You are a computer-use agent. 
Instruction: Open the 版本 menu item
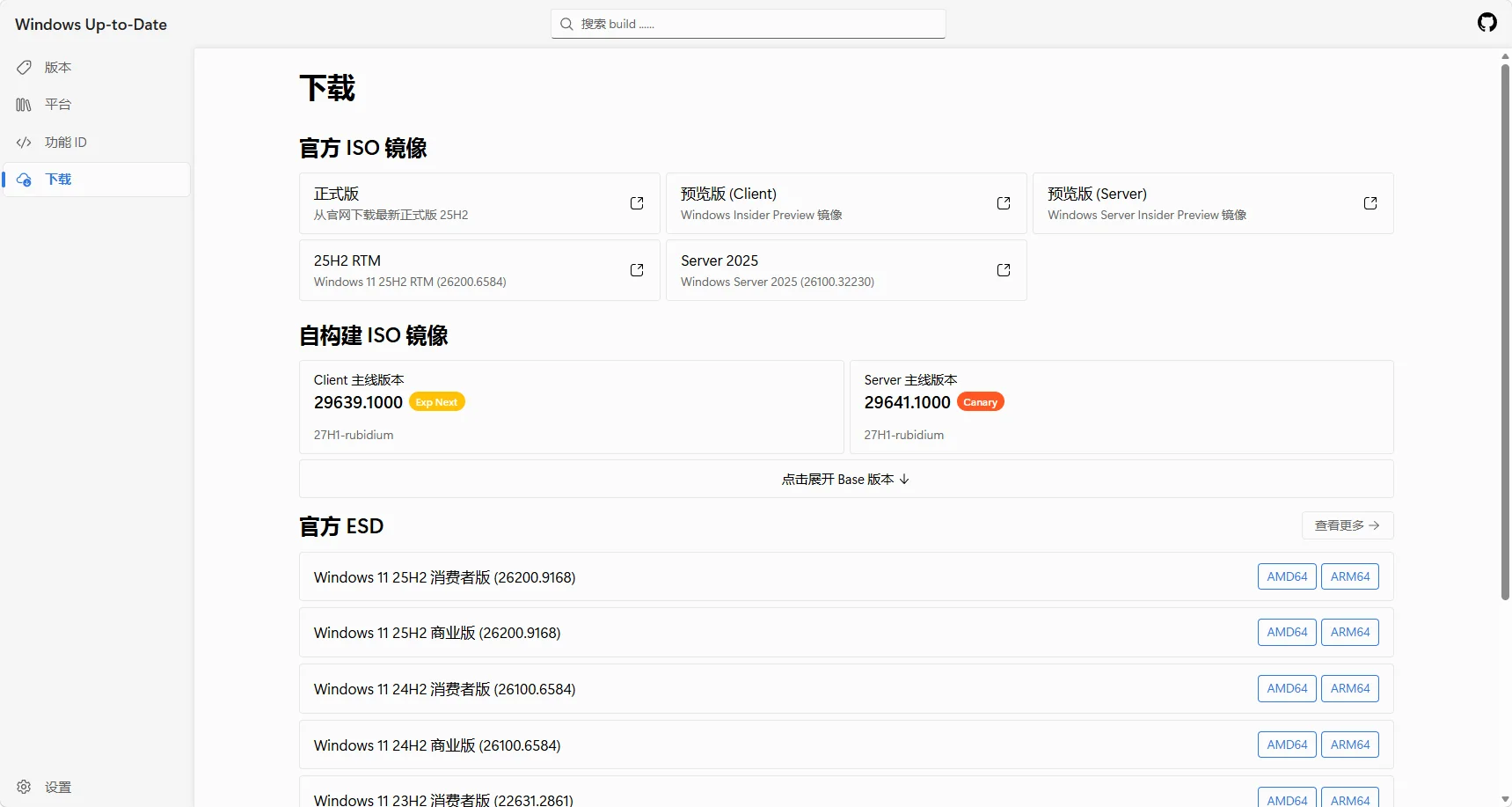[96, 67]
